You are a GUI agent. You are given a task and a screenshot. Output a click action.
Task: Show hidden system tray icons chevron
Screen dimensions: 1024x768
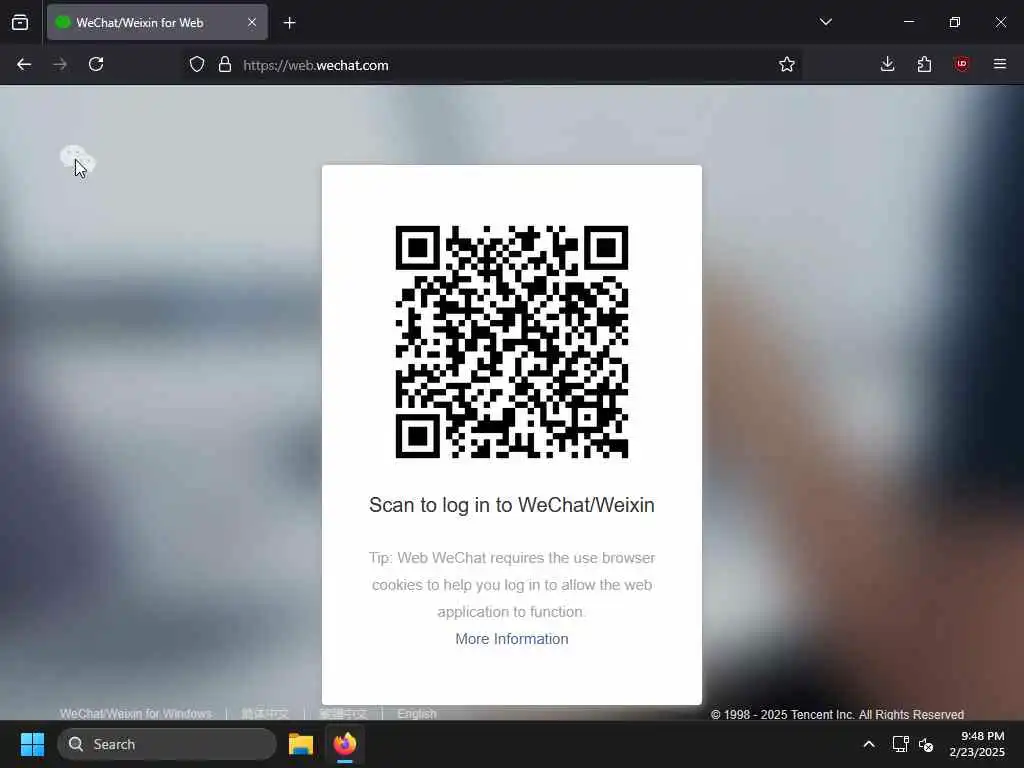pyautogui.click(x=869, y=744)
